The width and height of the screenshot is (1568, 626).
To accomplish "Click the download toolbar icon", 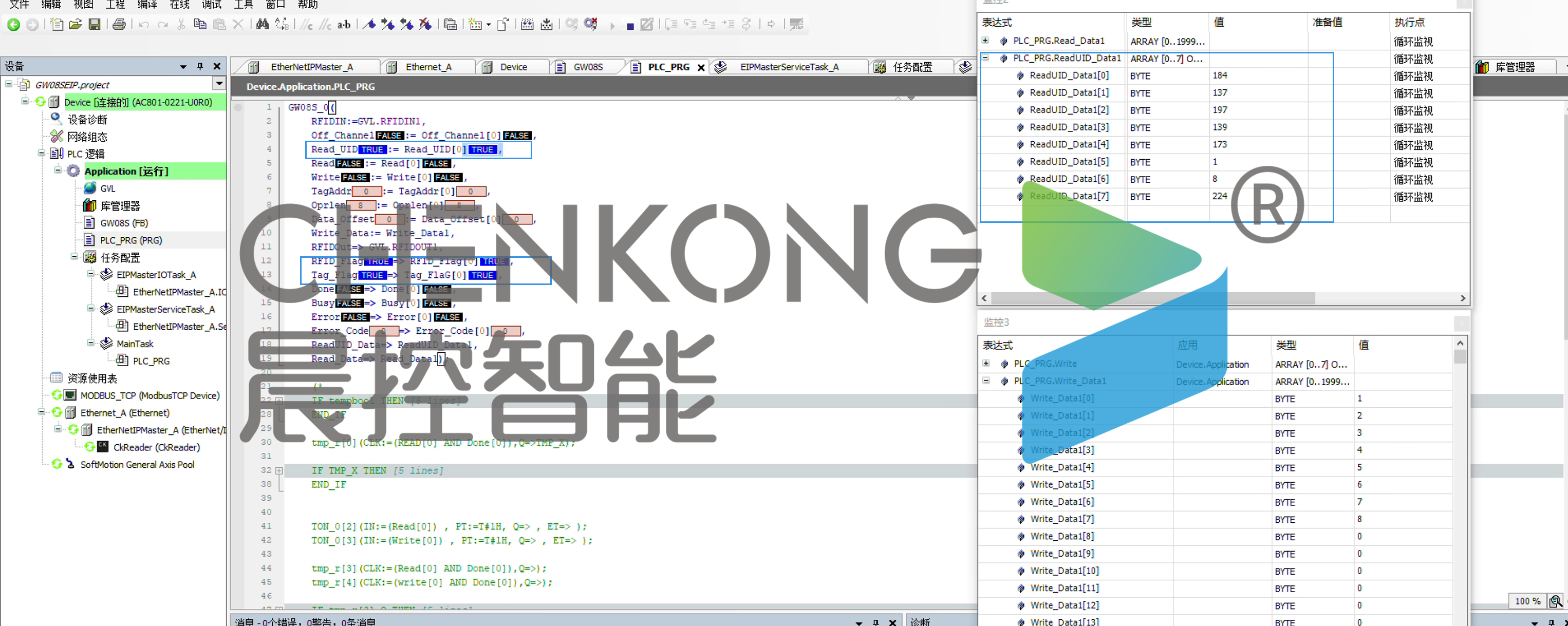I will coord(547,24).
